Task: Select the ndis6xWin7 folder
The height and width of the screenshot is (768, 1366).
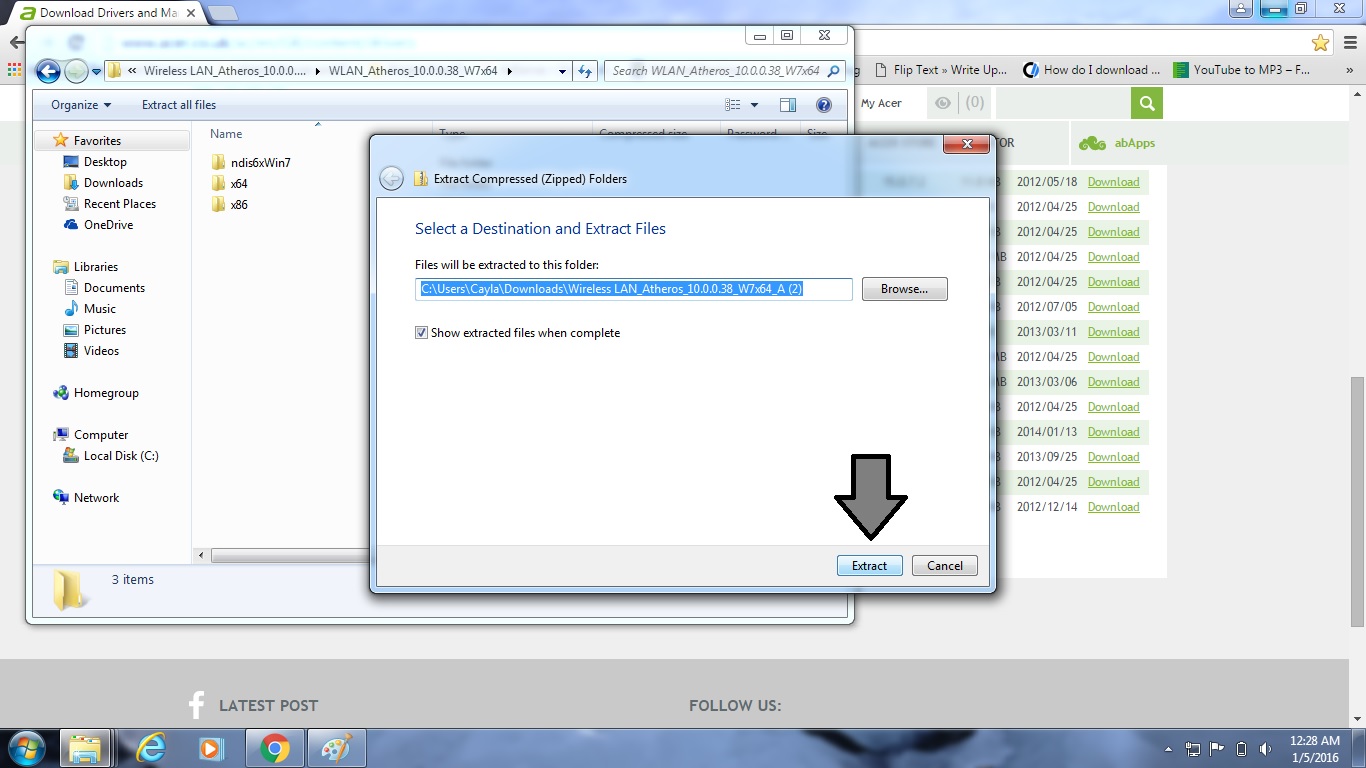Action: point(251,163)
